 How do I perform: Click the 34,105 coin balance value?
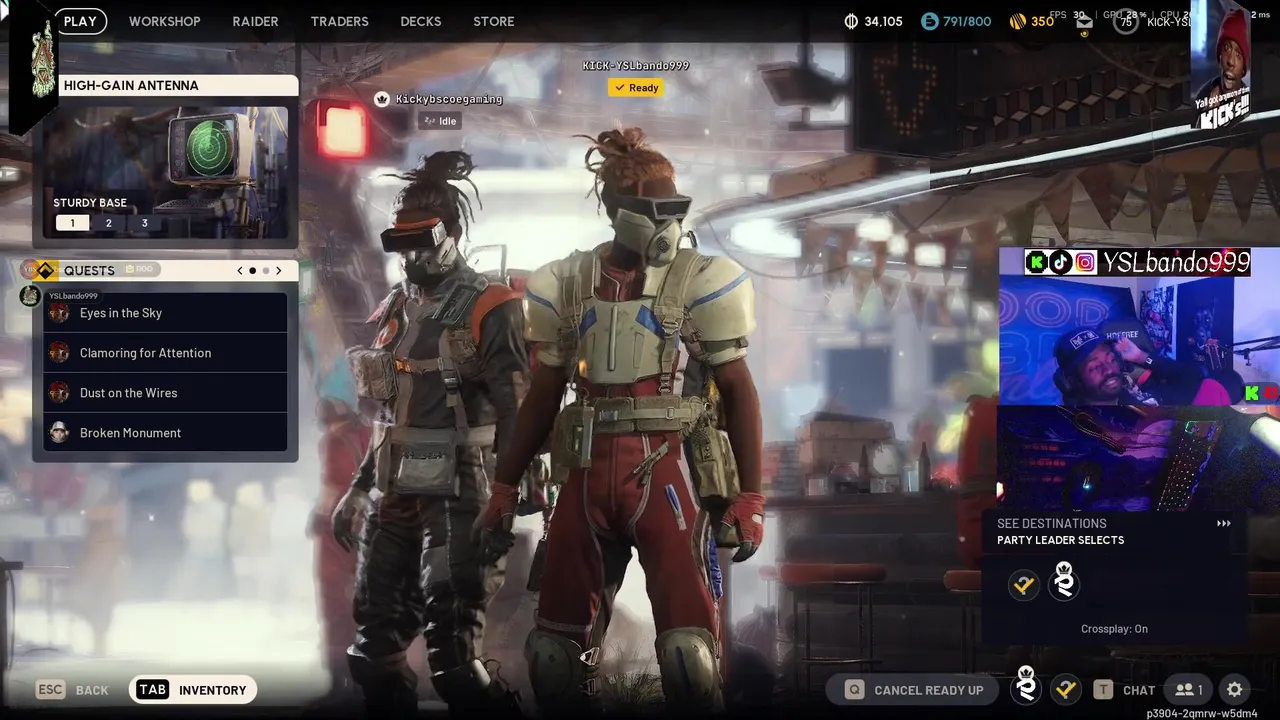[883, 21]
